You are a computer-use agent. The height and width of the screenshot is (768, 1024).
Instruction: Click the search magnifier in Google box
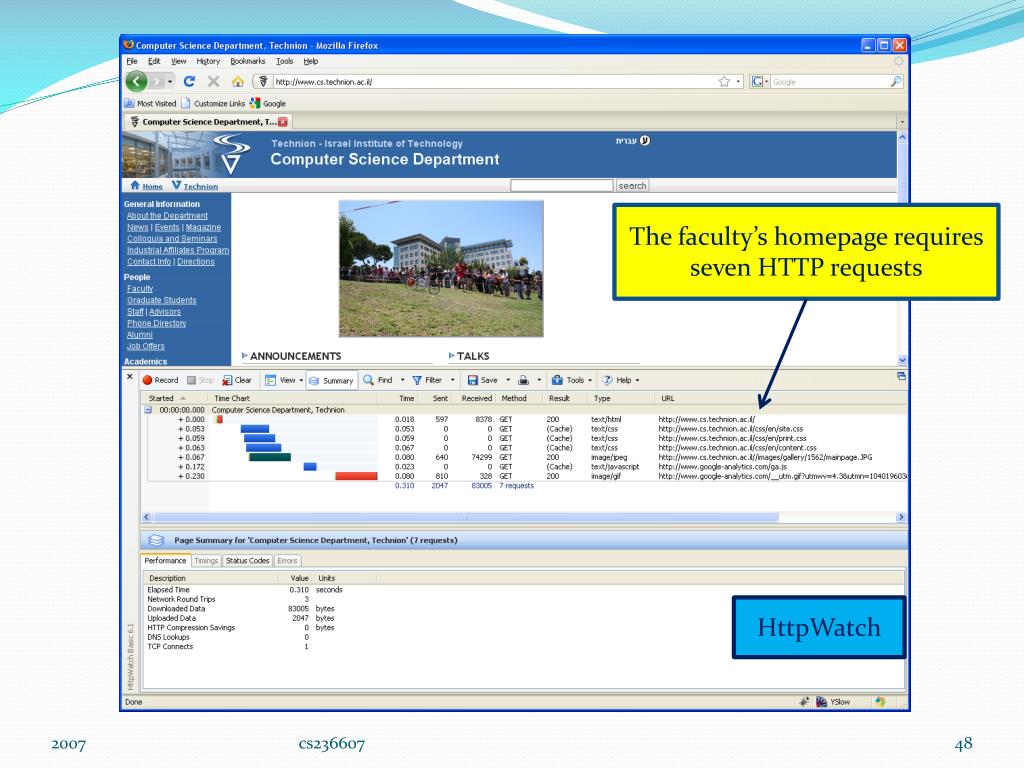click(896, 82)
